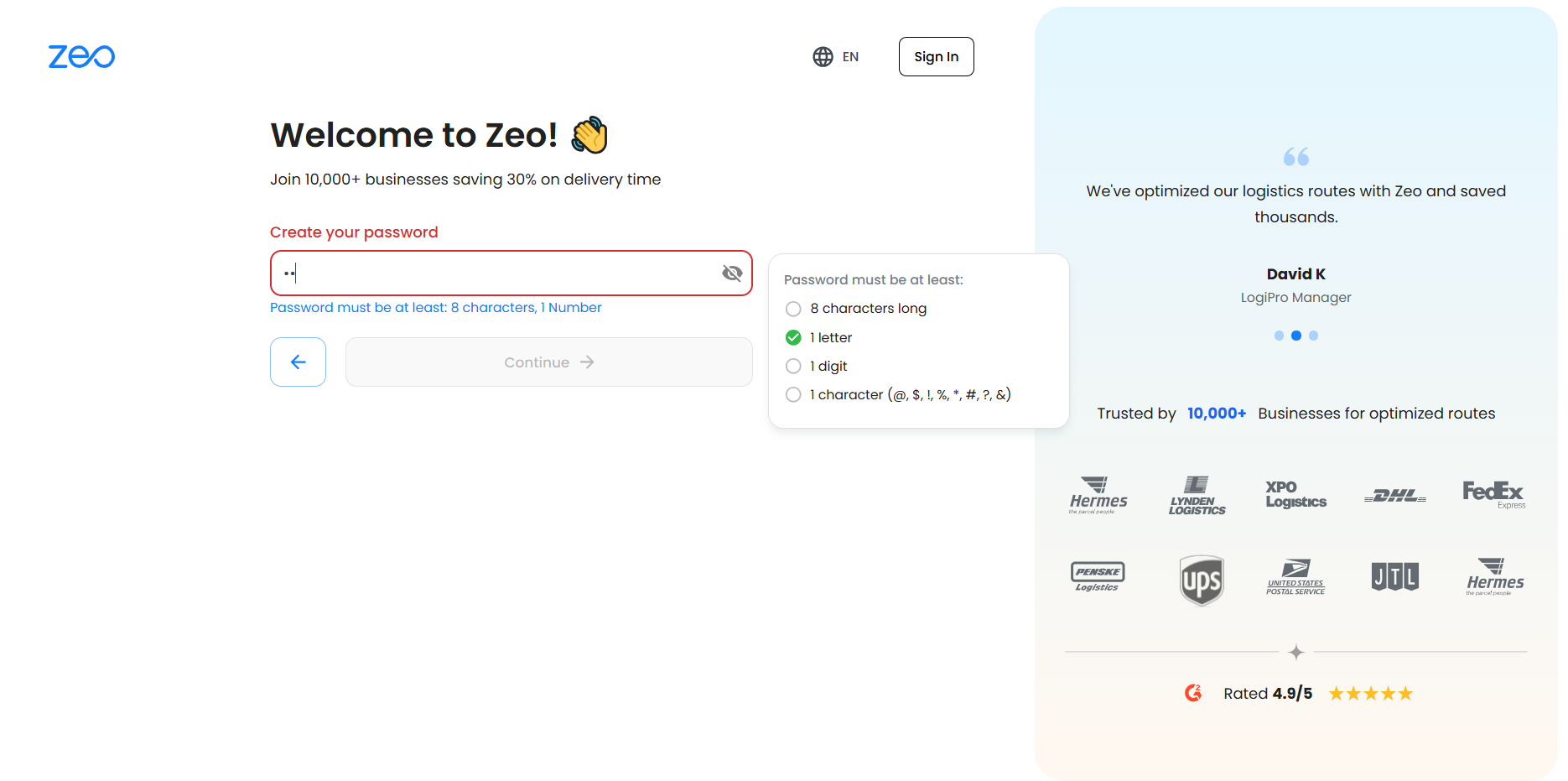Viewport: 1568px width, 781px height.
Task: Open the EN language selector
Action: coord(850,56)
